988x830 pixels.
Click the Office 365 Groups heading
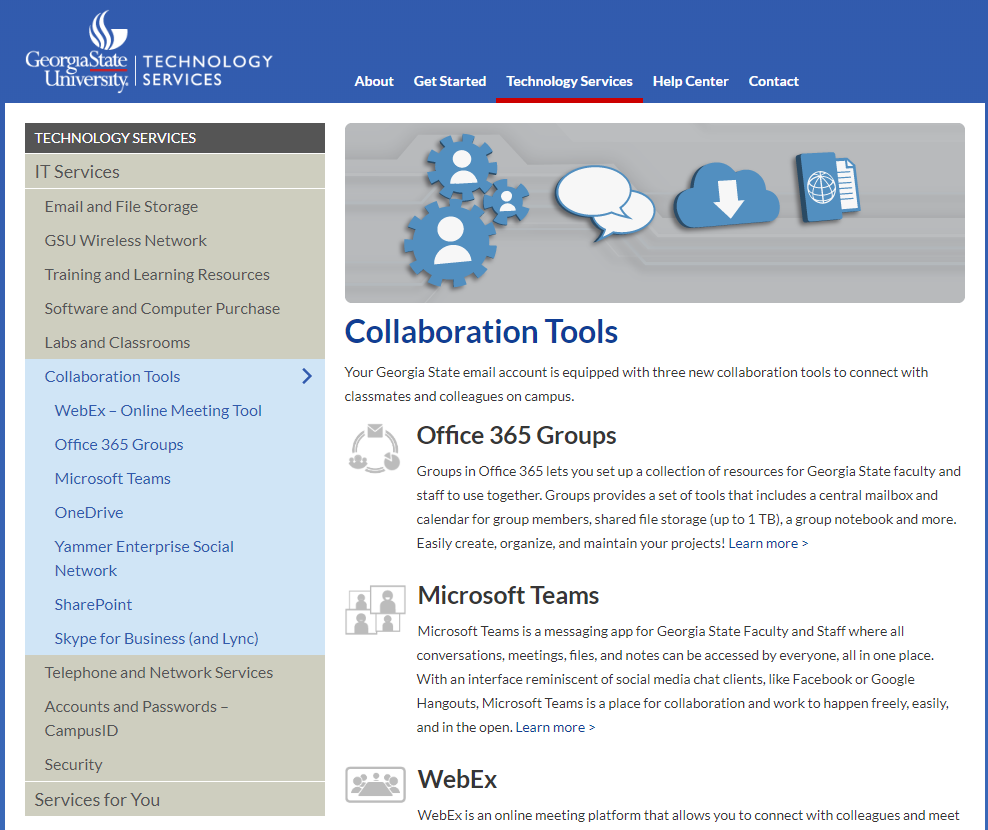tap(516, 435)
